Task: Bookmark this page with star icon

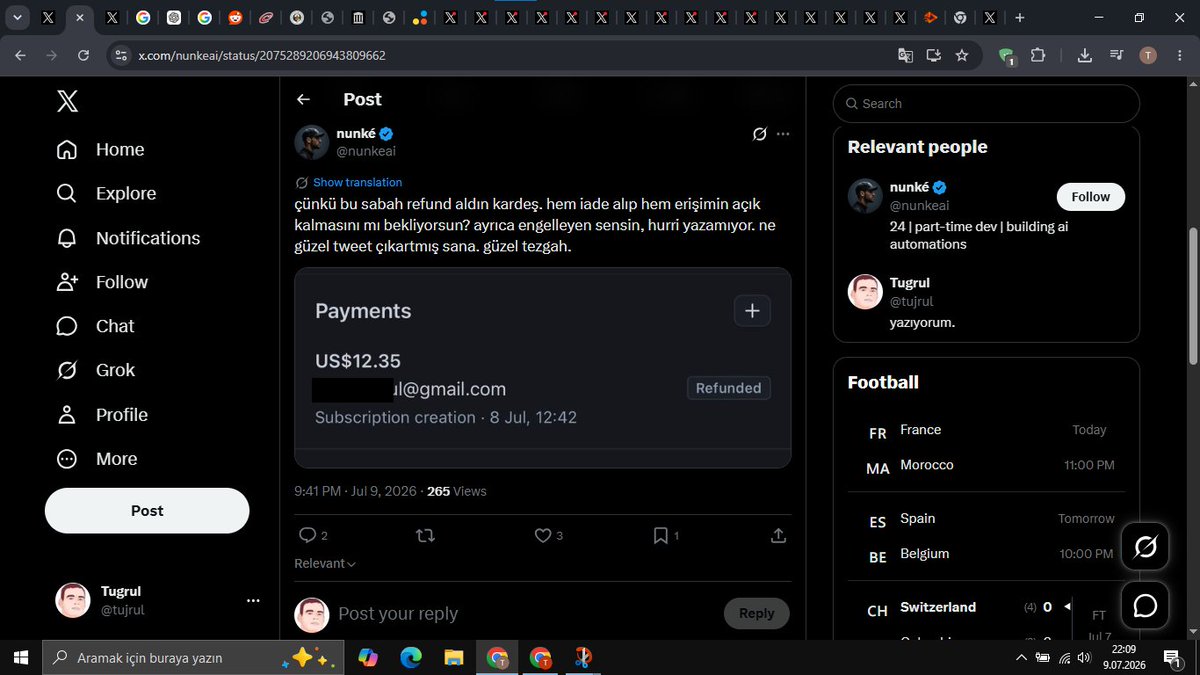Action: (962, 56)
